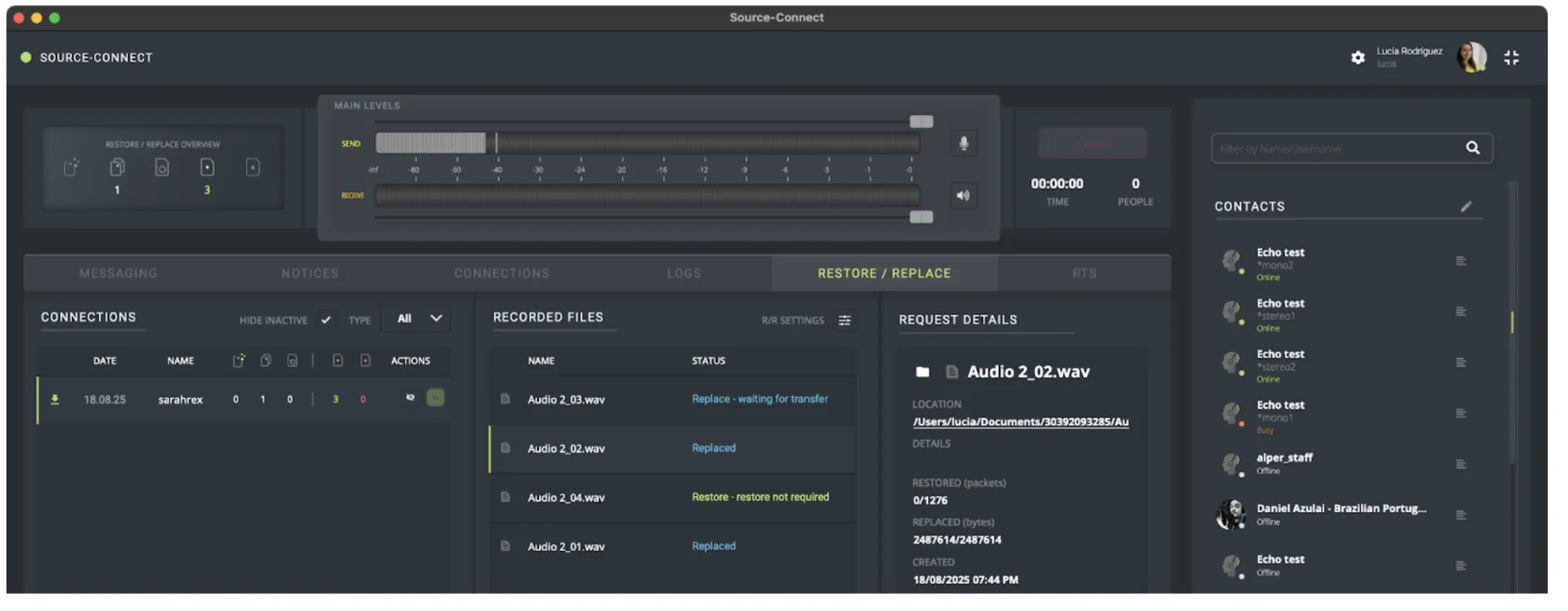Click the file icon beside Audio 2_02.wav
The height and width of the screenshot is (611, 1568).
(505, 448)
